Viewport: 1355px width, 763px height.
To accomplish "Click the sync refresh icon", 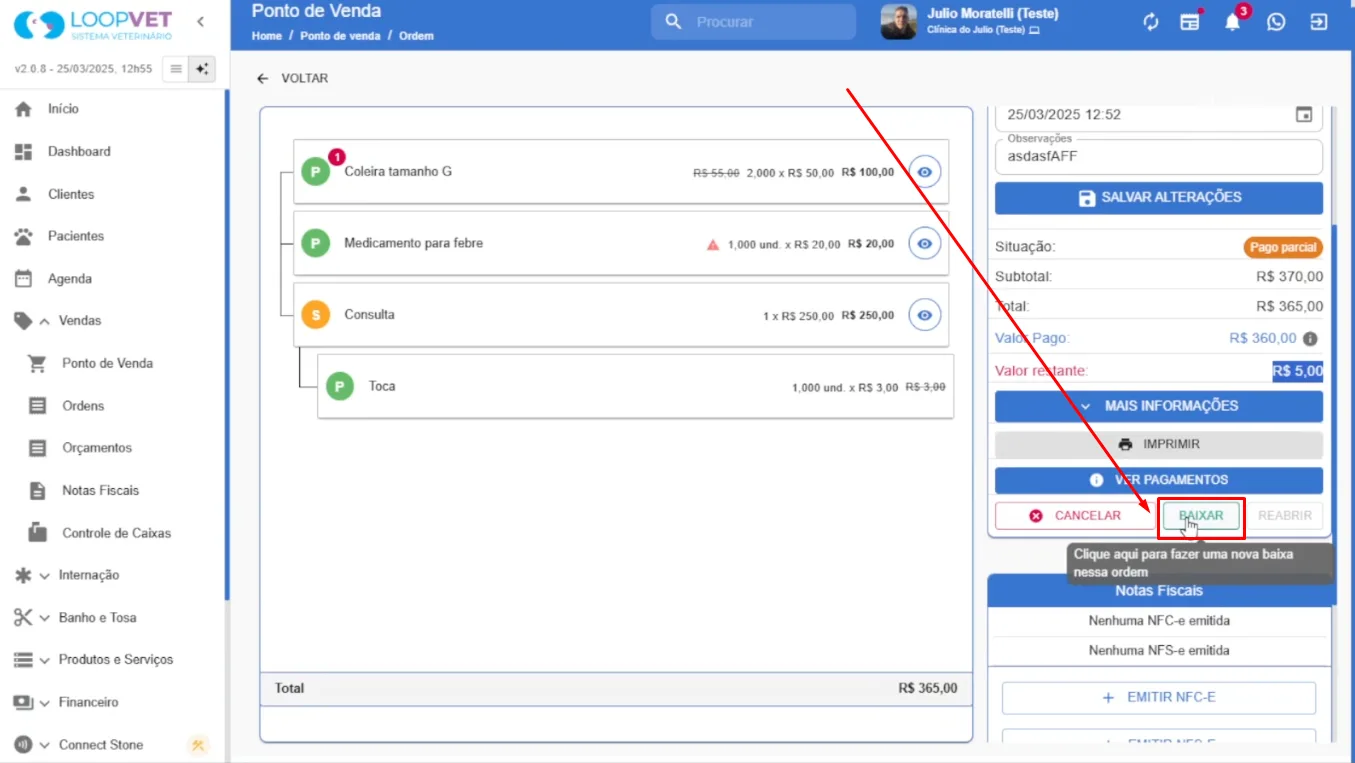I will tap(1151, 22).
